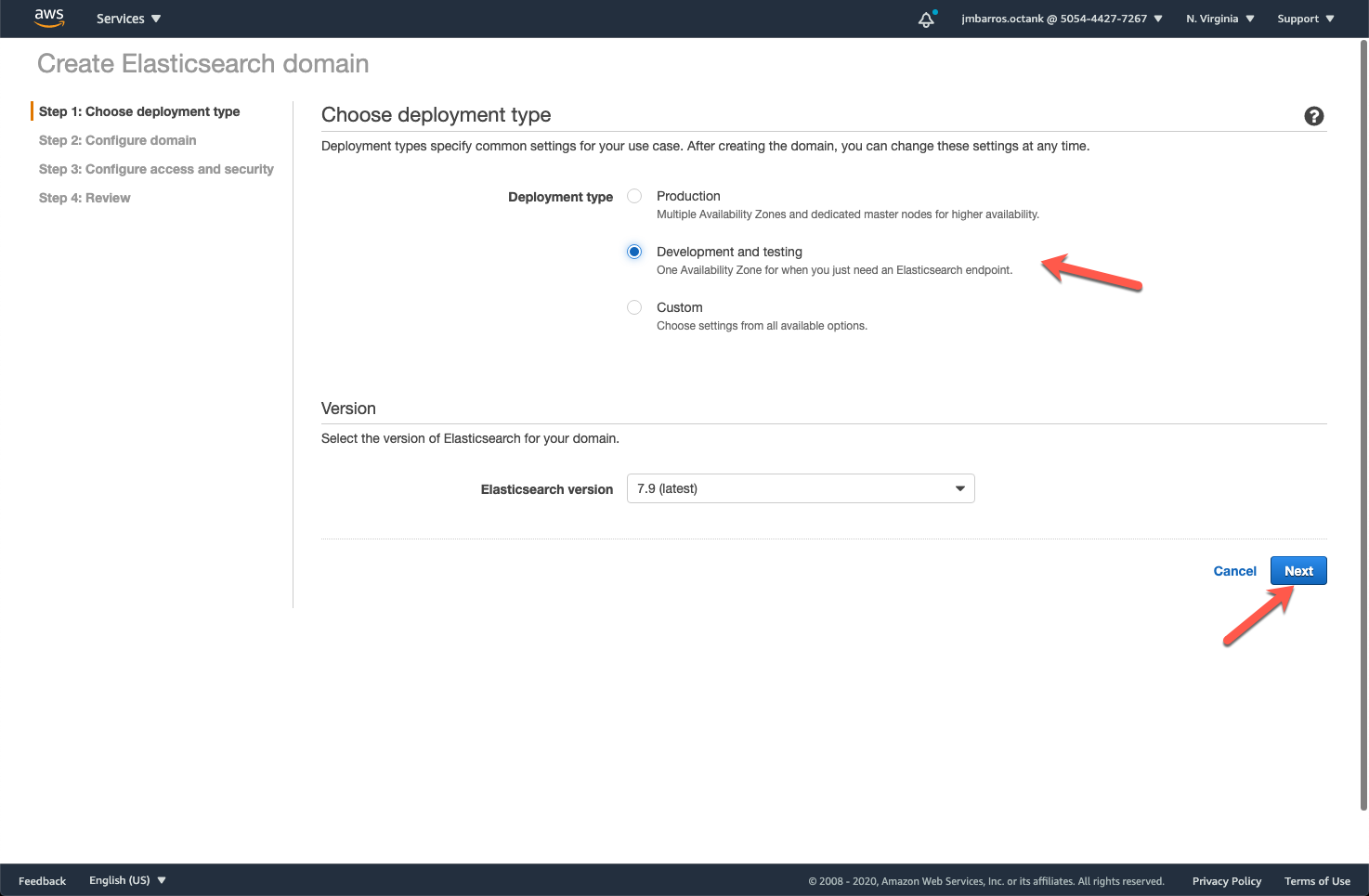Open the AWS console home logo
Image resolution: width=1369 pixels, height=896 pixels.
coord(49,19)
